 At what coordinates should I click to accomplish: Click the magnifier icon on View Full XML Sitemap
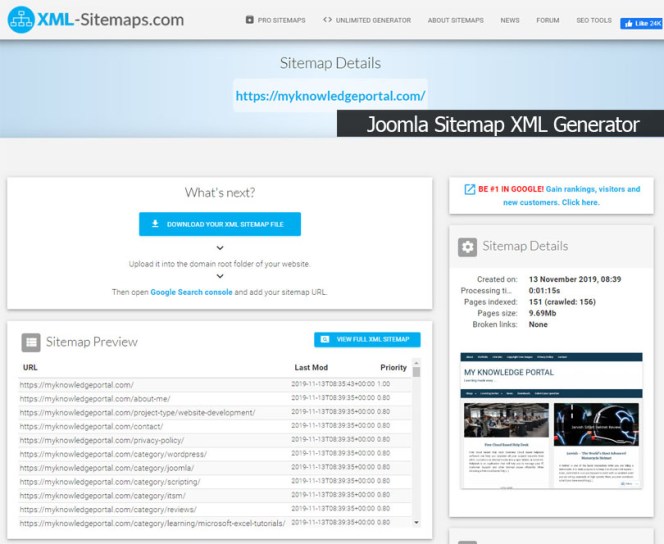coord(325,340)
